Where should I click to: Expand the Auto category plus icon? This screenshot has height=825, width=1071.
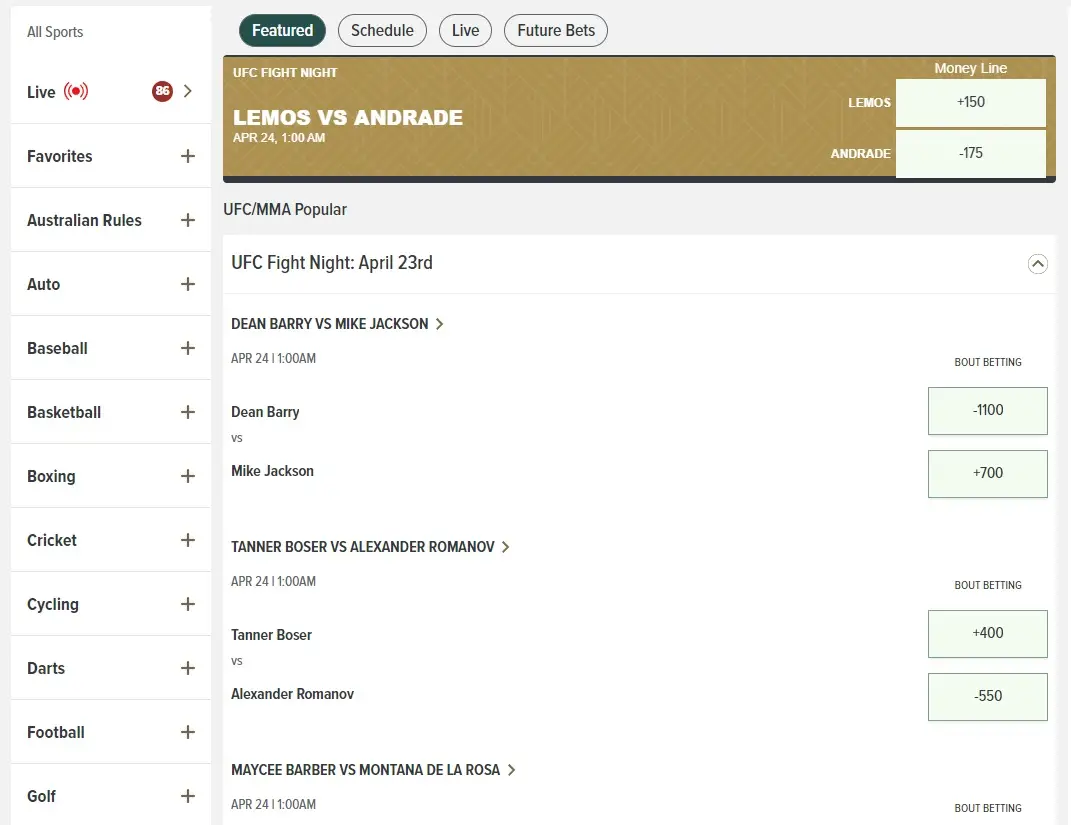click(x=188, y=284)
